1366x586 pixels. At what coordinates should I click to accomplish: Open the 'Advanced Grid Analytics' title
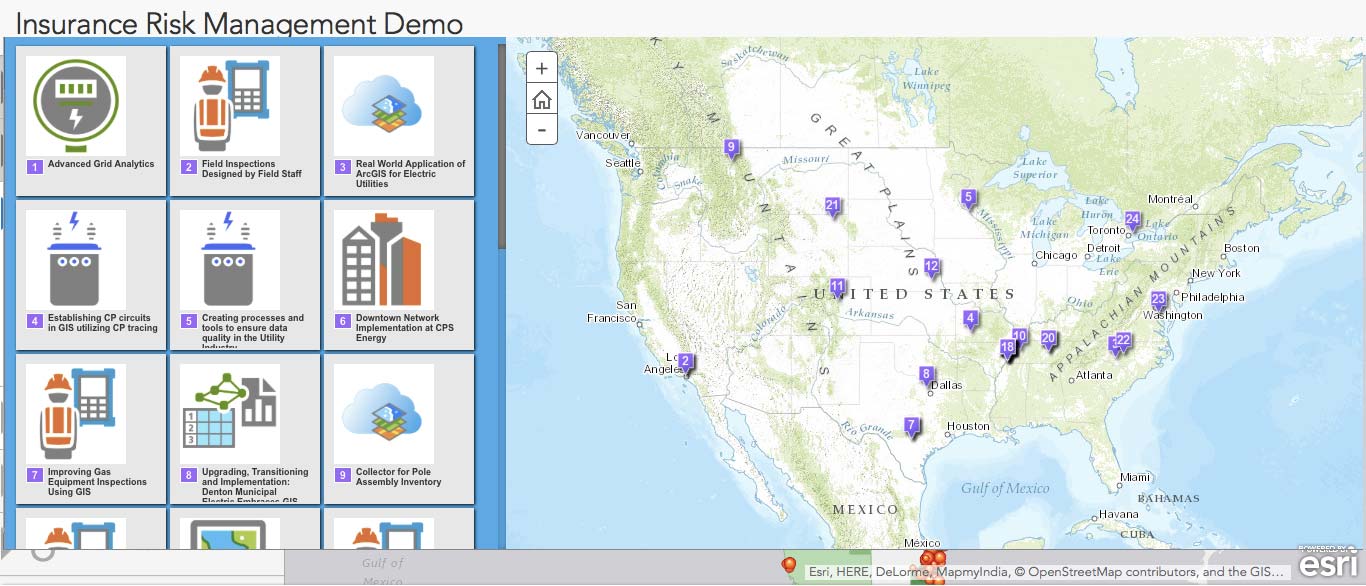(x=101, y=165)
